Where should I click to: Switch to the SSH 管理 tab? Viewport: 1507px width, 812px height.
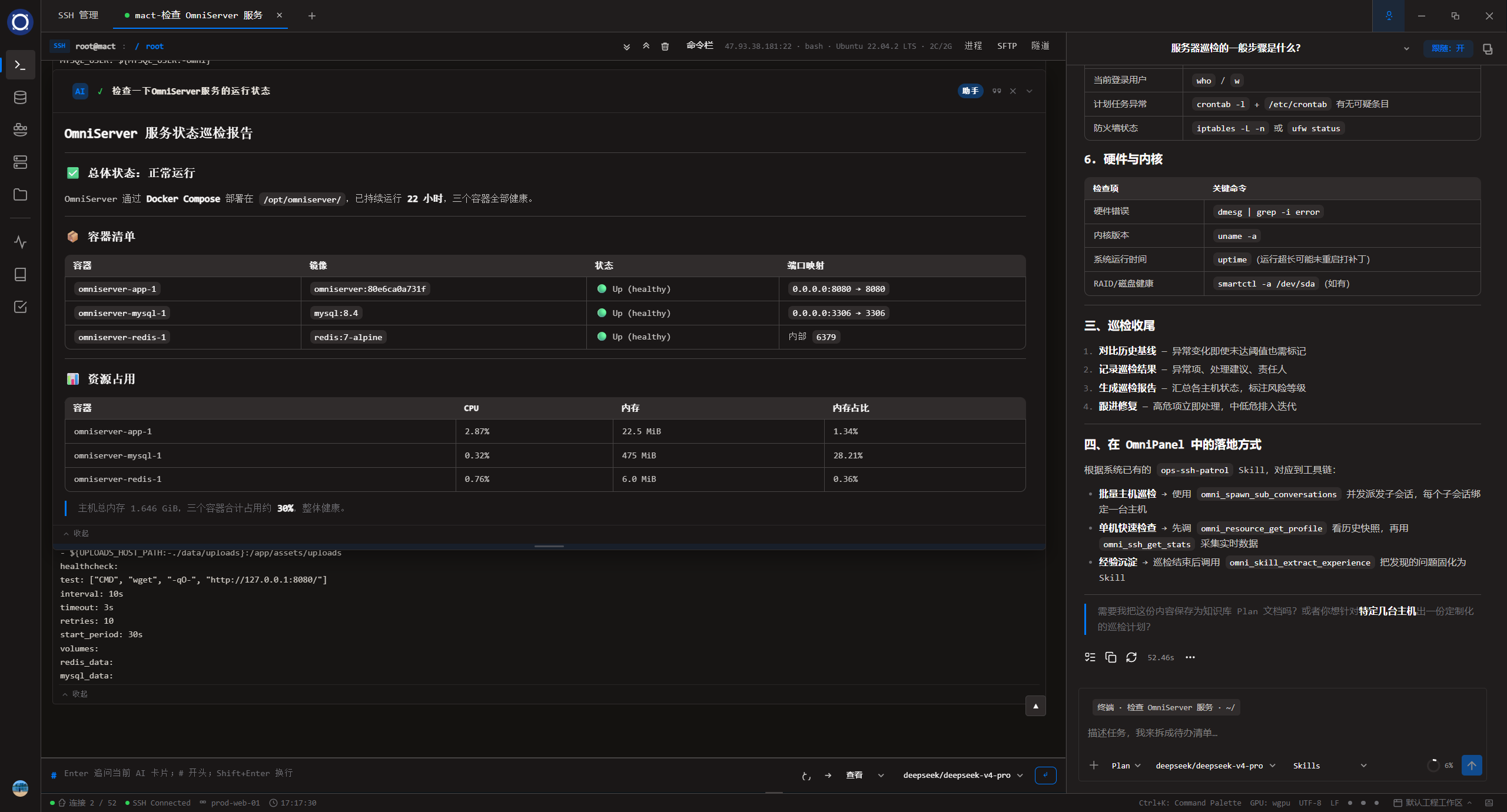click(x=78, y=15)
